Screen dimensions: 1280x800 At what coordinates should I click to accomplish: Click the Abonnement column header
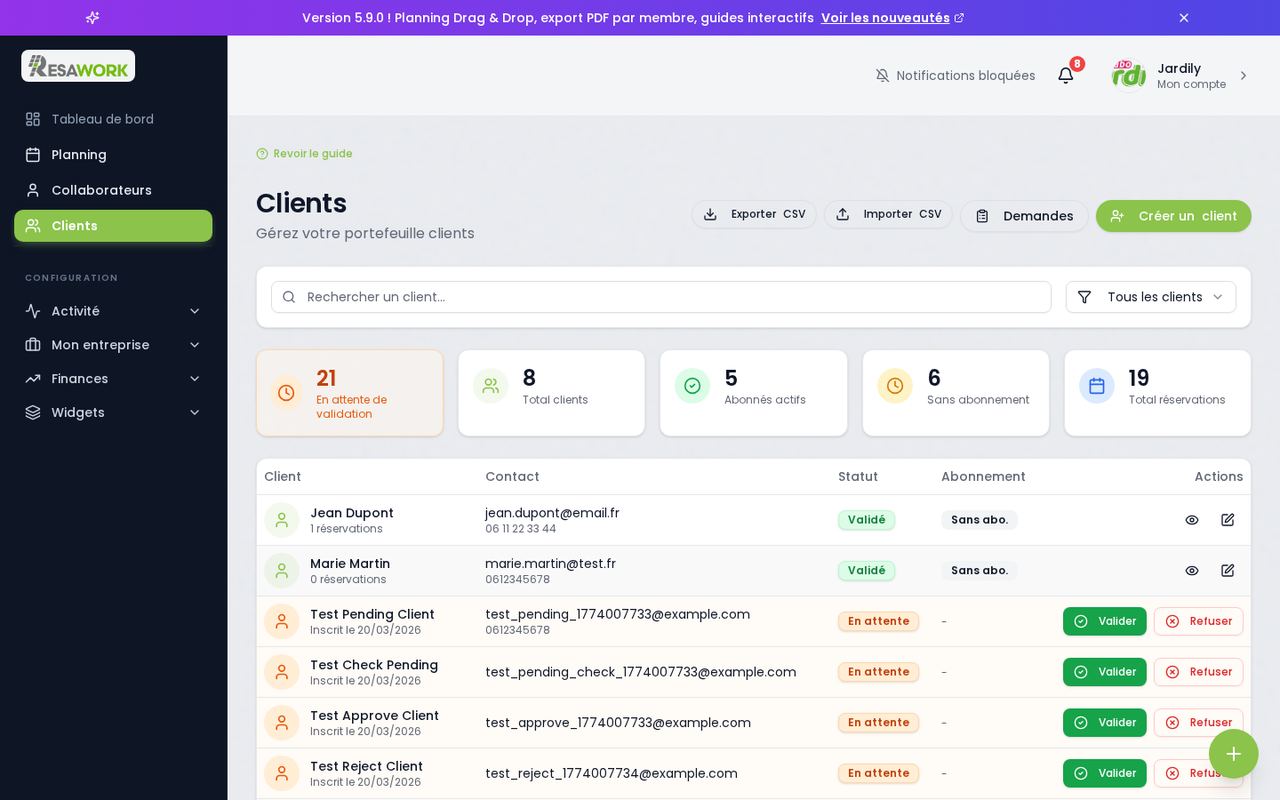[x=983, y=477]
